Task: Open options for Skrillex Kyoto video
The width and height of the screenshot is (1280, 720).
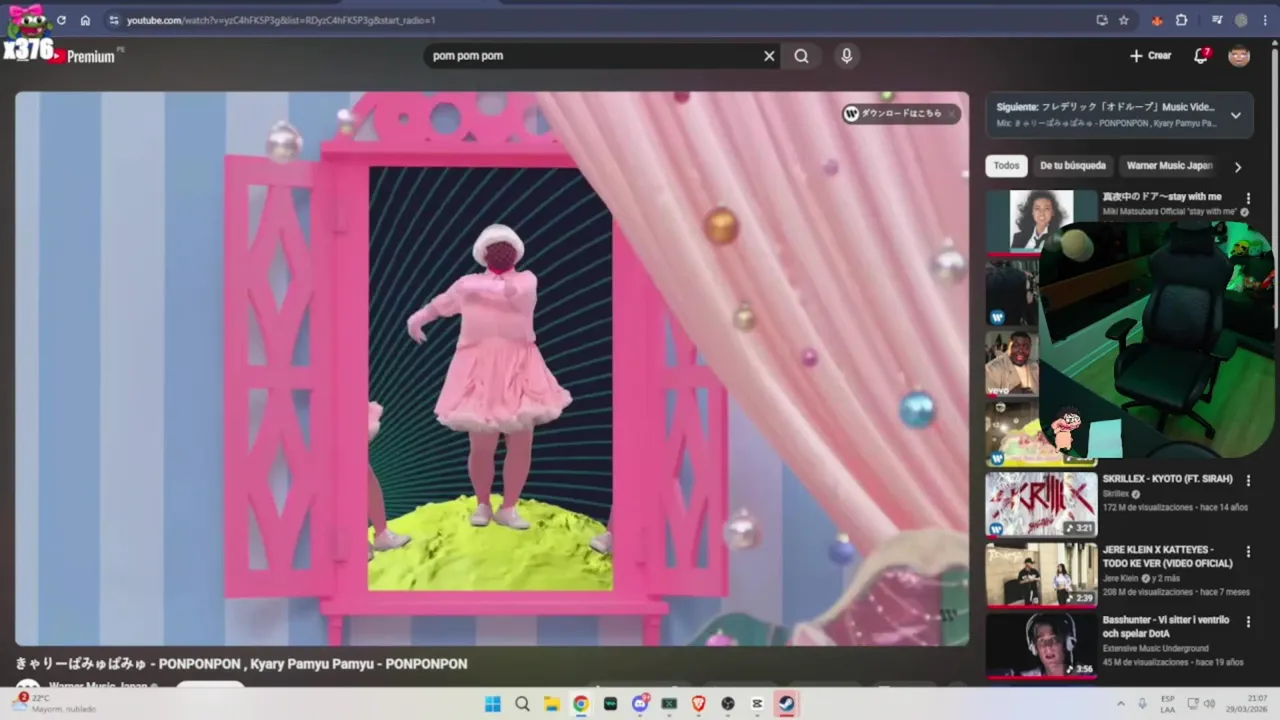Action: 1248,480
